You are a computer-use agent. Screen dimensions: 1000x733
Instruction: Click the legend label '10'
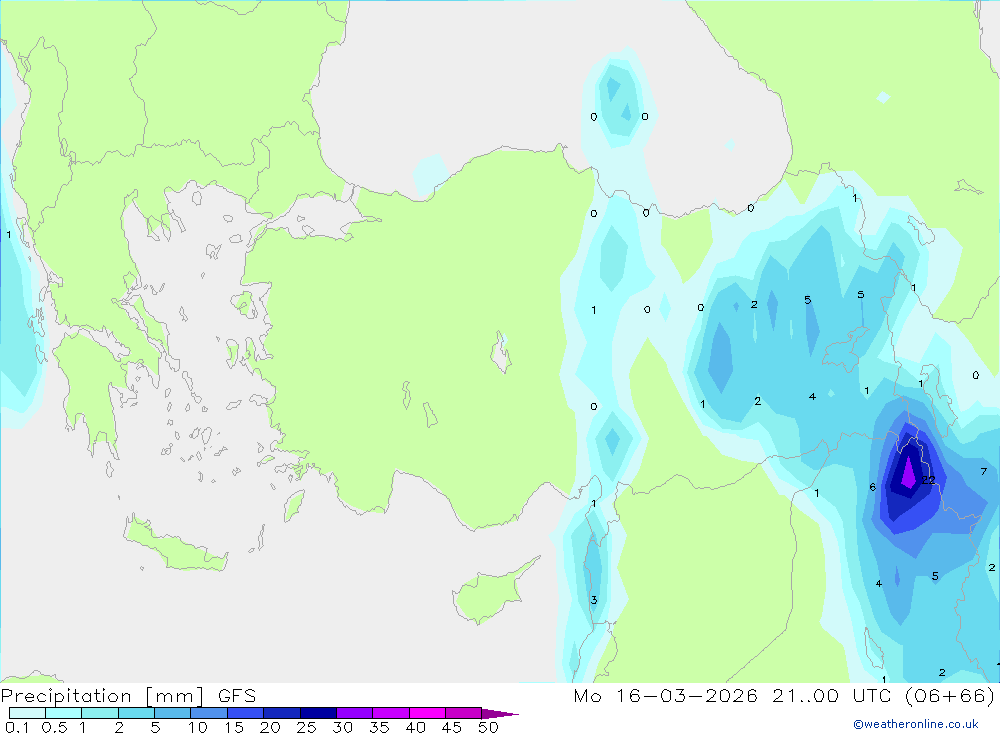point(198,727)
